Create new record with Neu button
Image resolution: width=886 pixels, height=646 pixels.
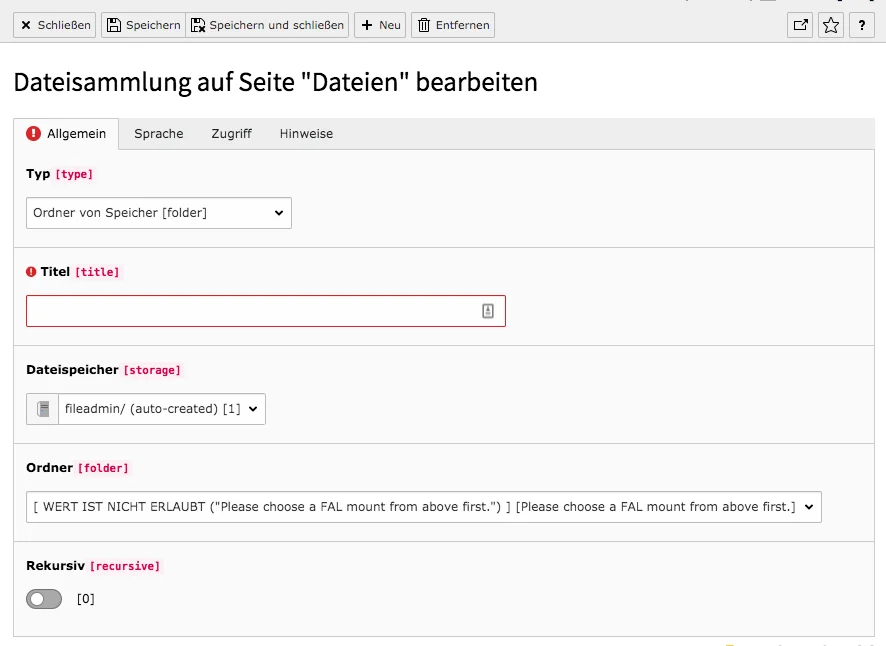(380, 25)
